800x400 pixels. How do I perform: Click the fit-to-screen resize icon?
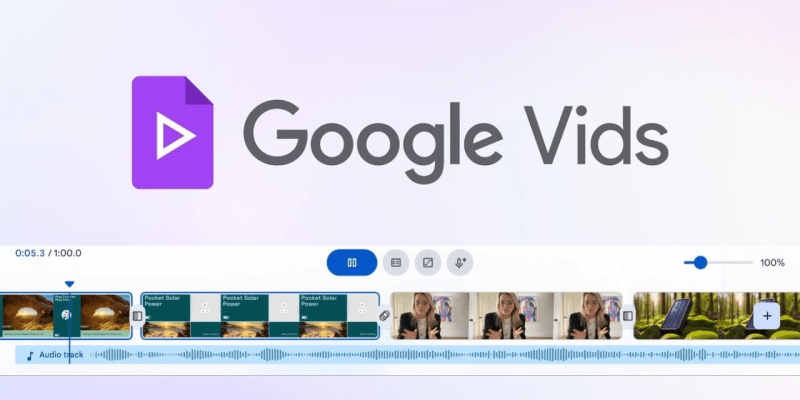click(428, 262)
